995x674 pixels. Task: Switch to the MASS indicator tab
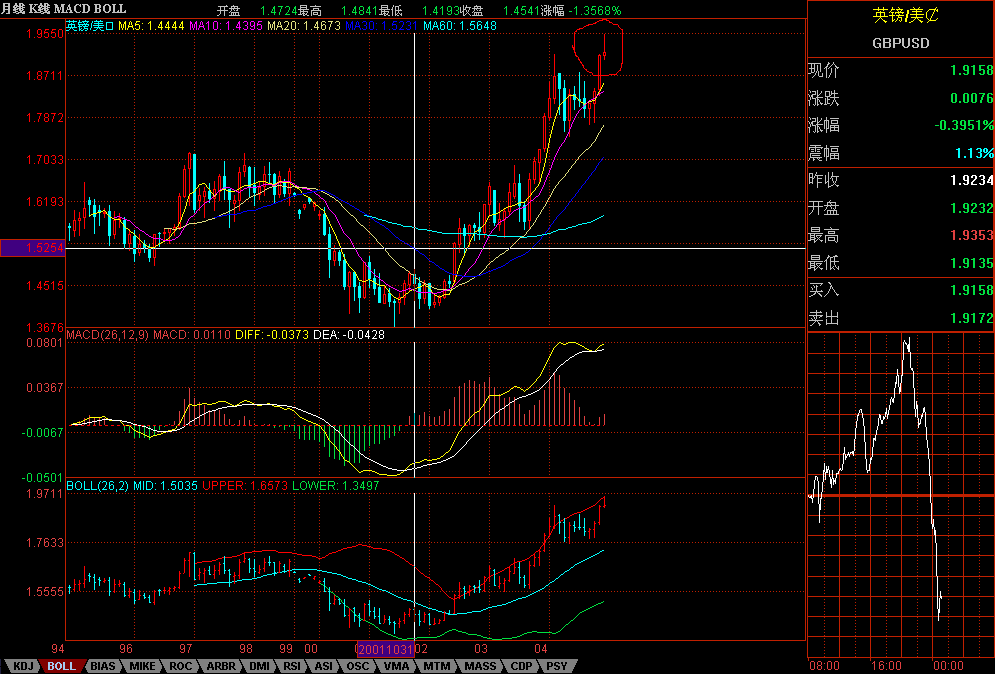point(479,666)
